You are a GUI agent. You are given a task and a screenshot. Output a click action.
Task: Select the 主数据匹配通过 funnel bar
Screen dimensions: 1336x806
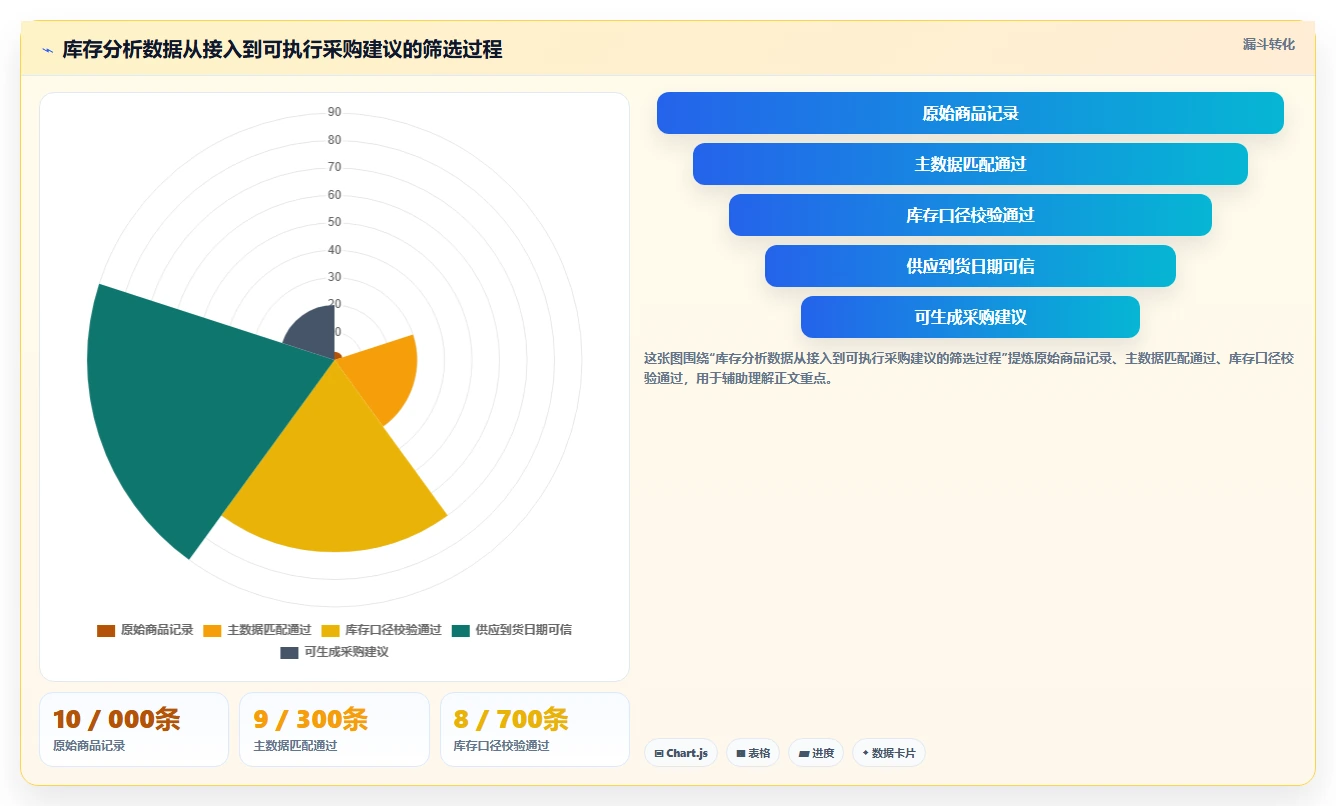click(x=970, y=164)
